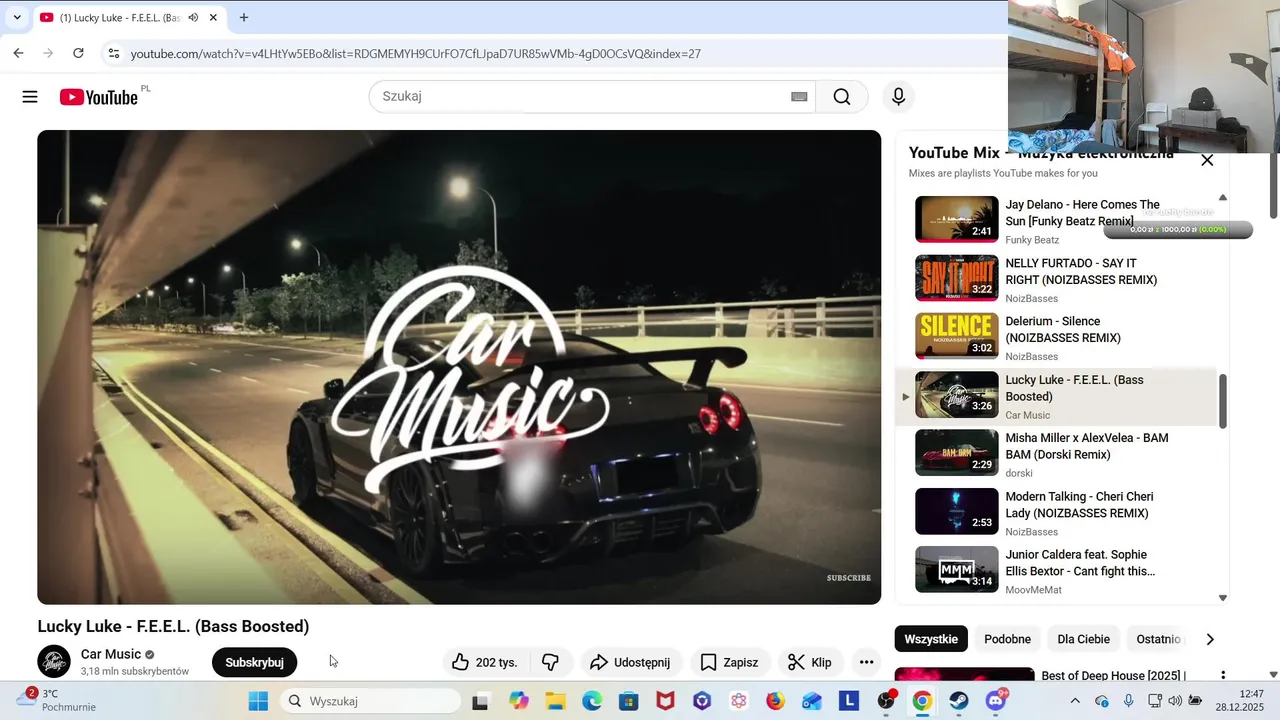Reload the page in Chrome
Image resolution: width=1280 pixels, height=720 pixels.
point(78,53)
